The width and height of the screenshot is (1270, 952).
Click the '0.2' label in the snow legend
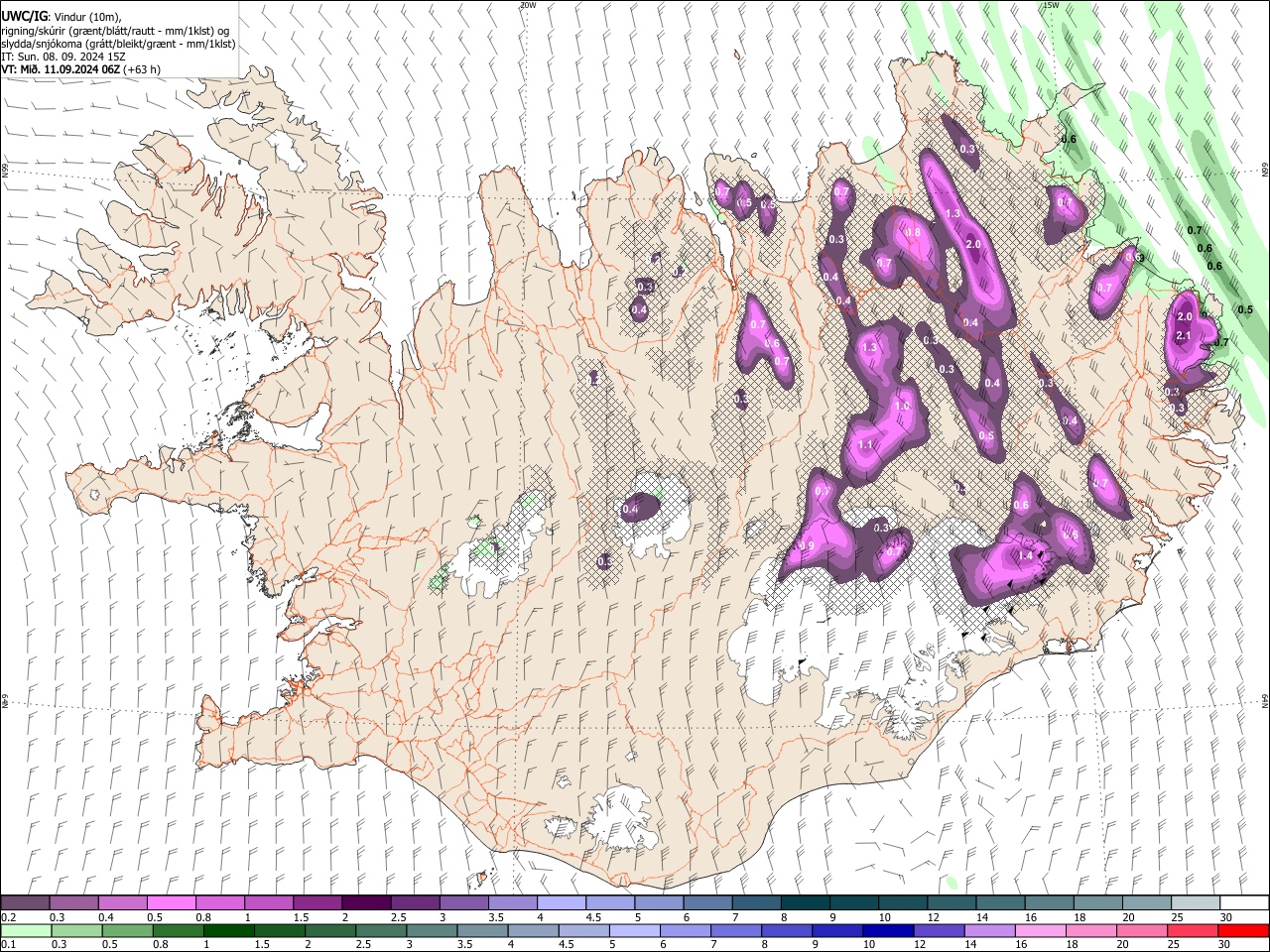pyautogui.click(x=10, y=917)
